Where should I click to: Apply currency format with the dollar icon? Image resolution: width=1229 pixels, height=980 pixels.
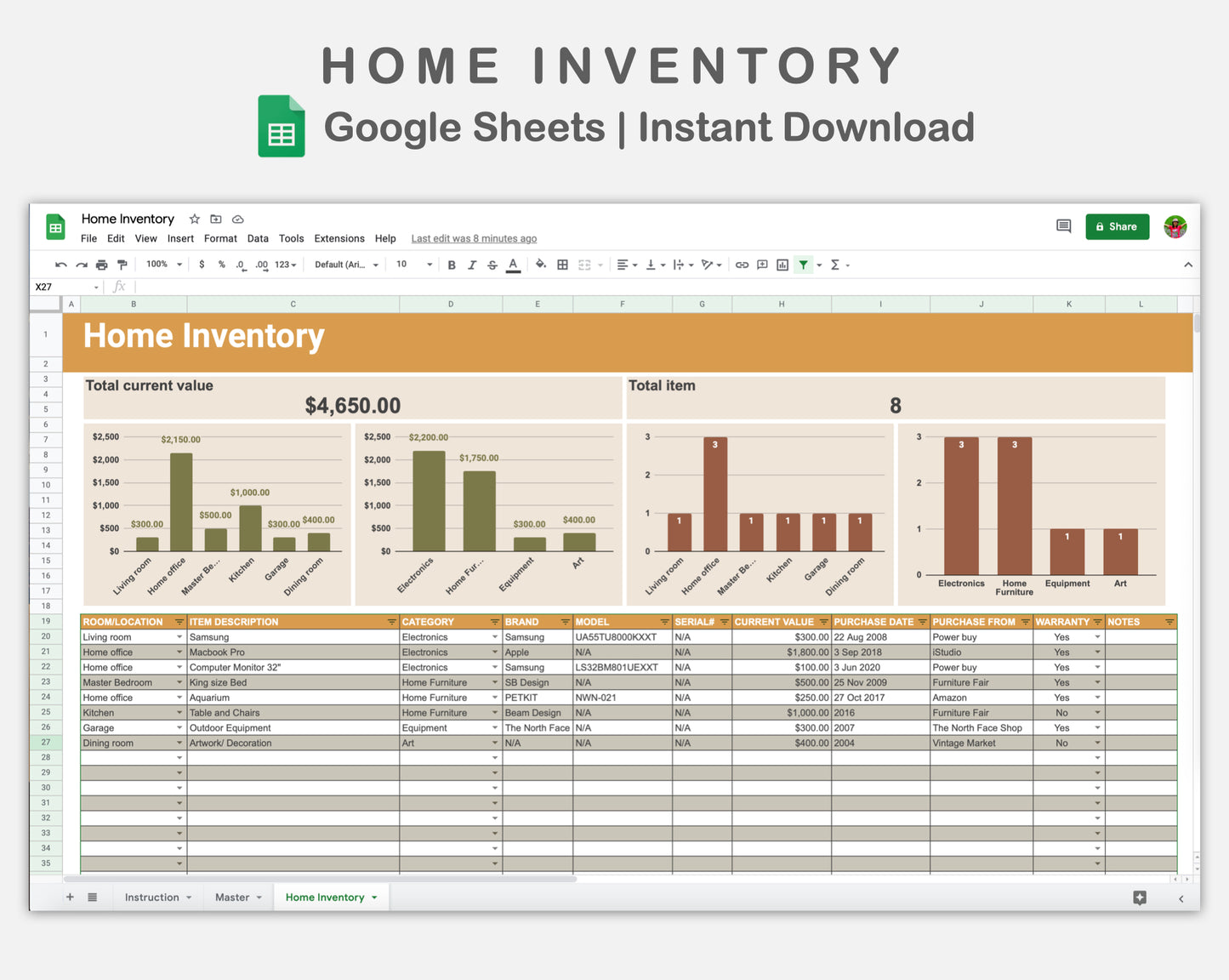click(202, 265)
